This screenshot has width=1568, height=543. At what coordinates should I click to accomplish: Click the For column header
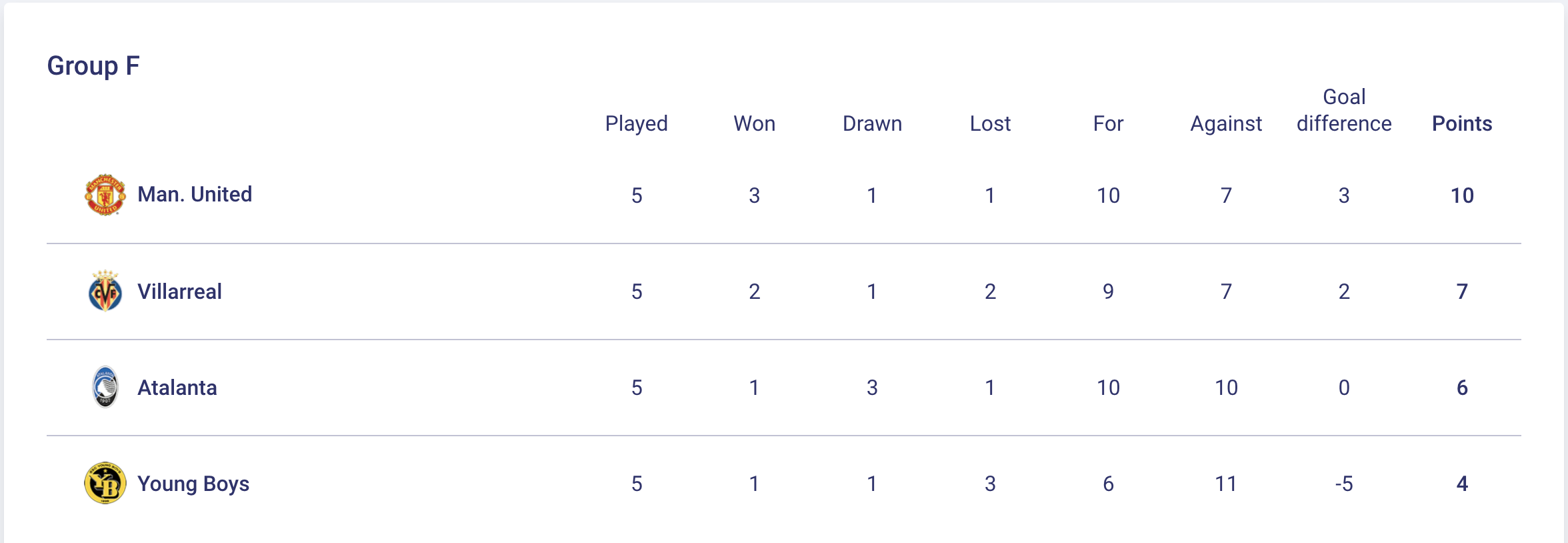point(1108,123)
